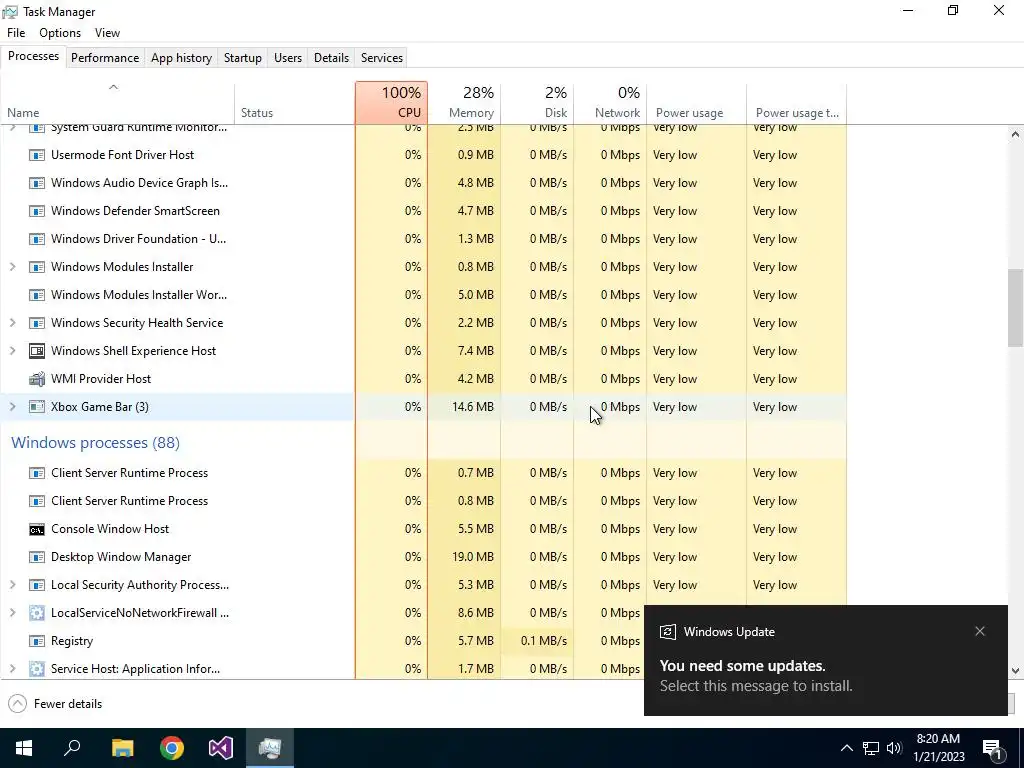The height and width of the screenshot is (768, 1024).
Task: Sort by the Power usage trend column header
Action: (797, 103)
